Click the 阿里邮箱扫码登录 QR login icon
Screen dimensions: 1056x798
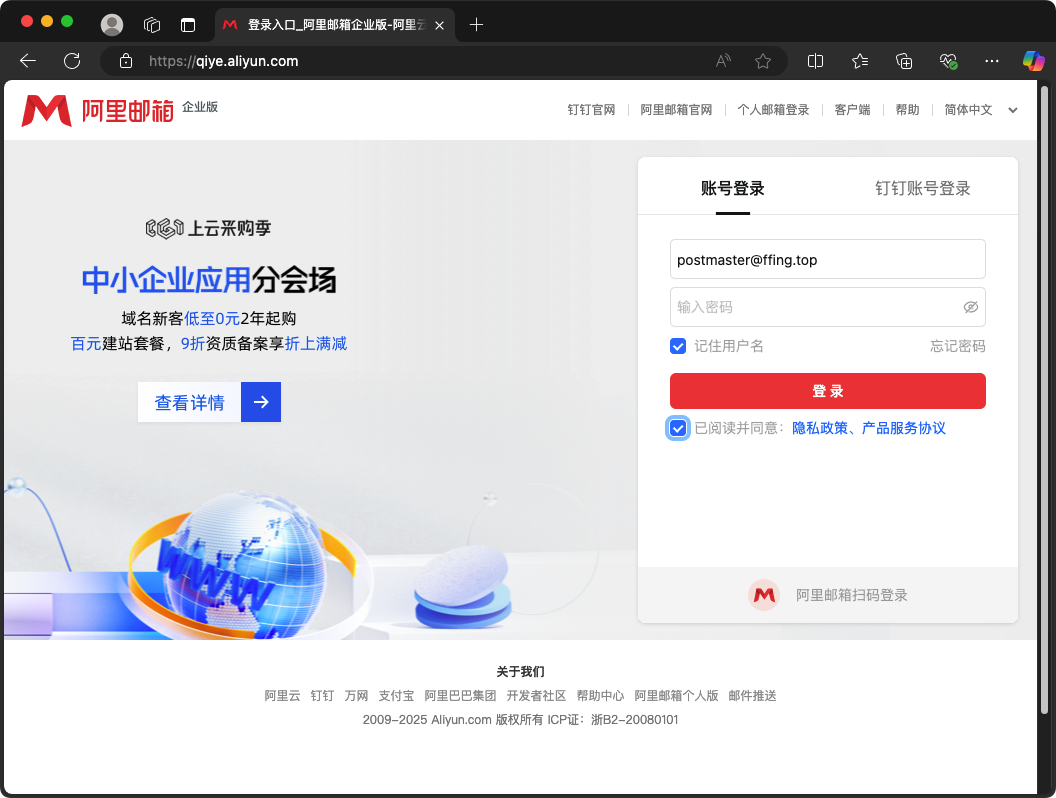764,595
